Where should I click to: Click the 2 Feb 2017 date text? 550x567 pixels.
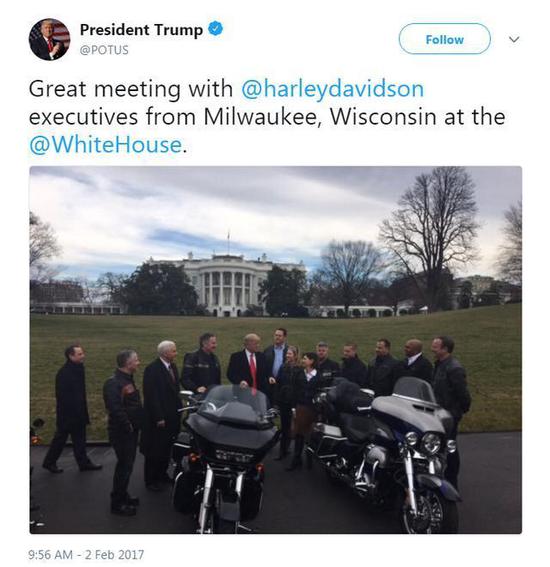click(x=114, y=554)
